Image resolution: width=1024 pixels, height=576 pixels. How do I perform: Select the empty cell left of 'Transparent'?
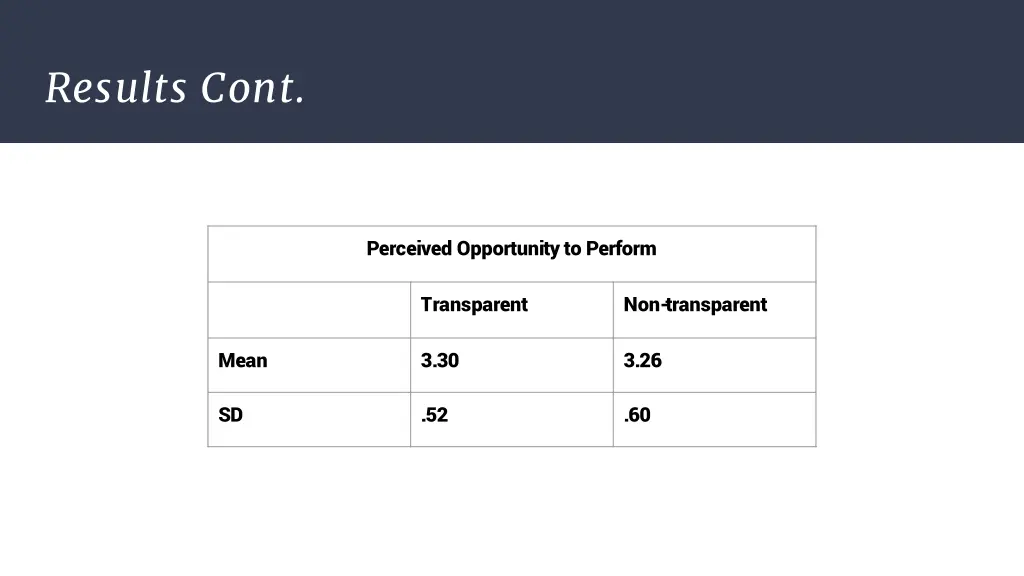(309, 310)
